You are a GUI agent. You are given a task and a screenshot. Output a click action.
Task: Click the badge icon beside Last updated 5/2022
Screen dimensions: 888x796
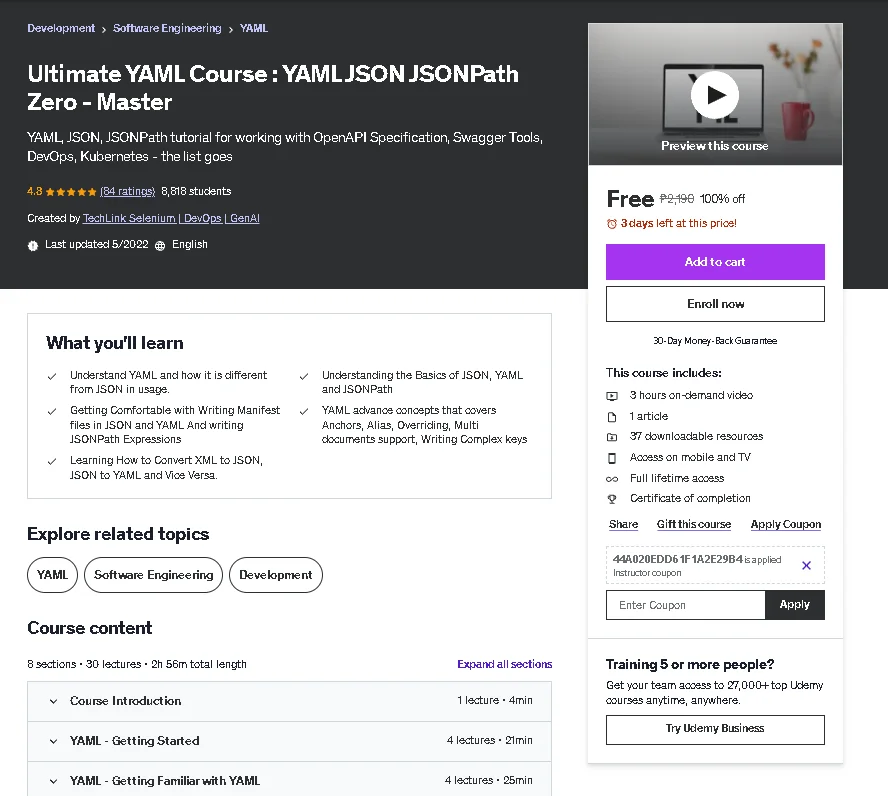tap(33, 245)
